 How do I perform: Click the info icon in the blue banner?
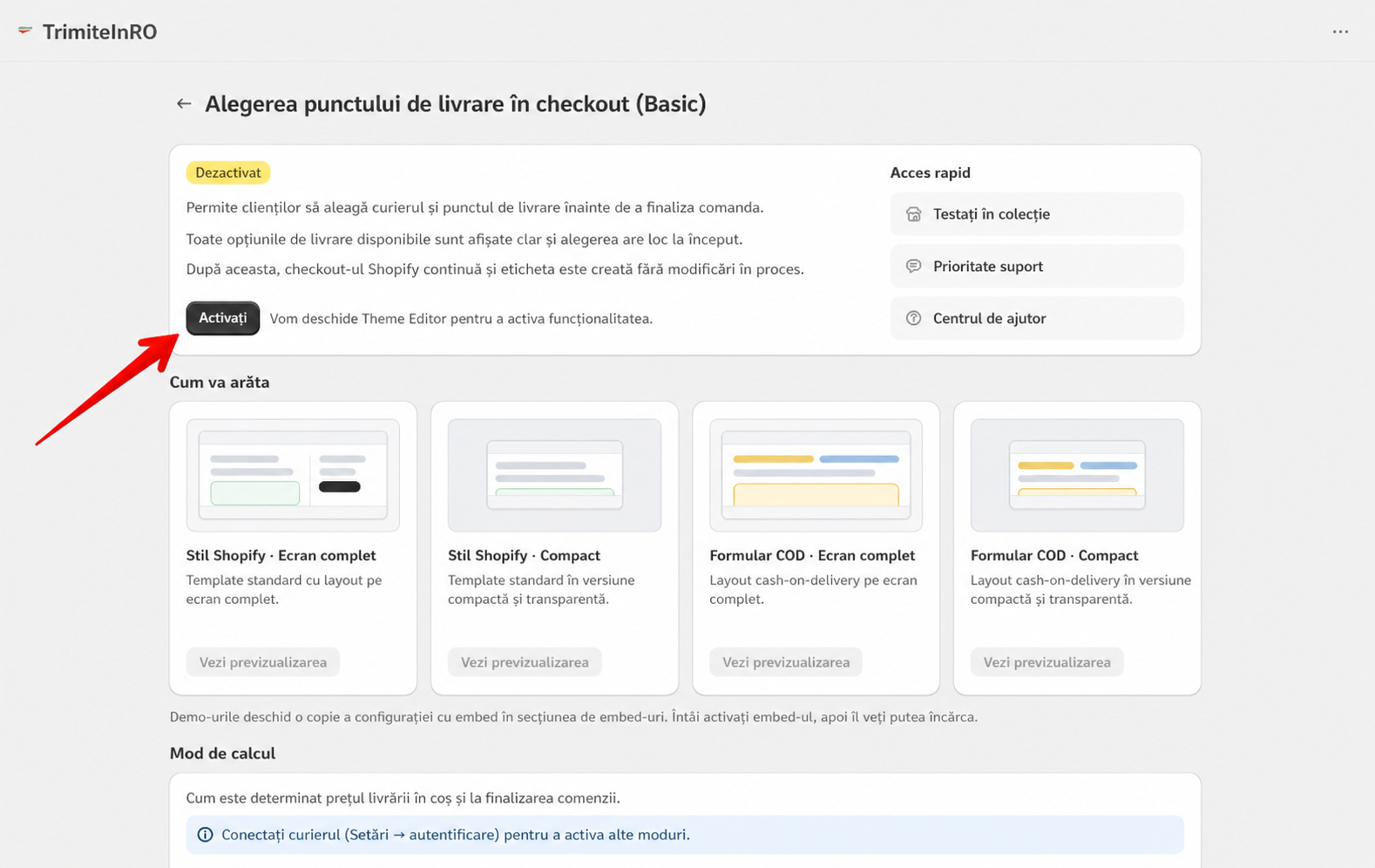205,835
